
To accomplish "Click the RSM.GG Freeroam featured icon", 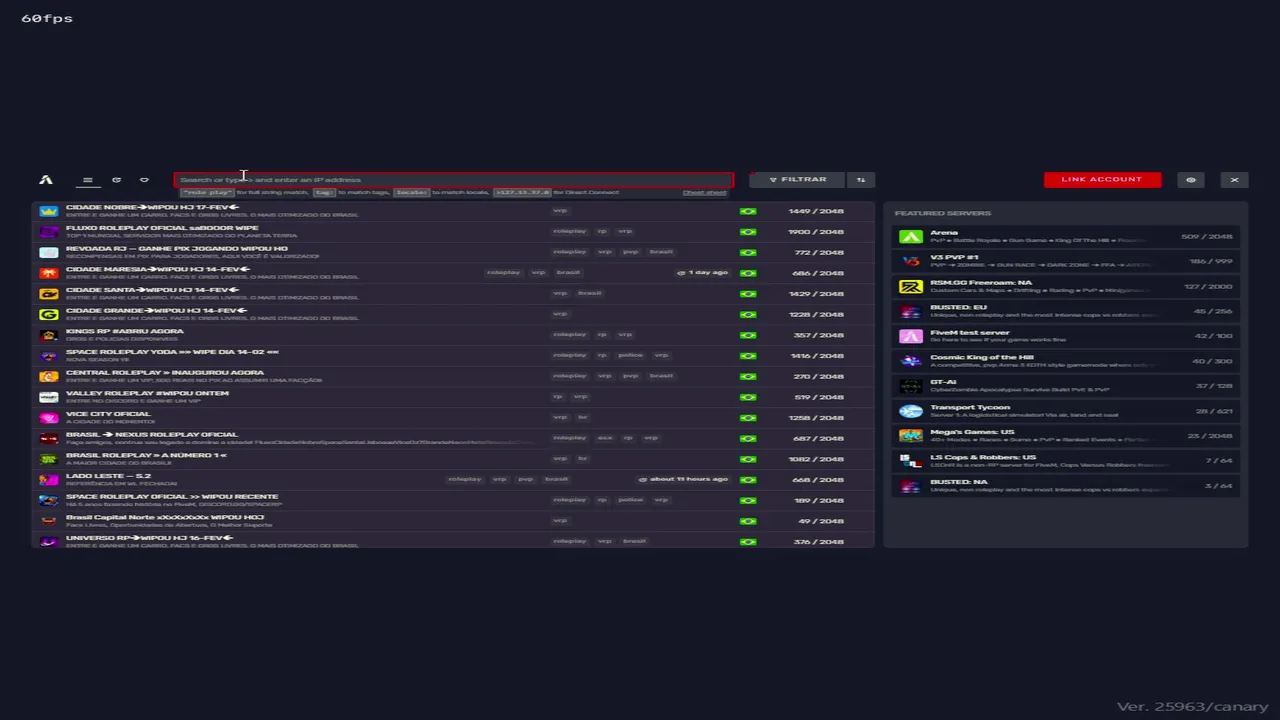I will pyautogui.click(x=910, y=286).
